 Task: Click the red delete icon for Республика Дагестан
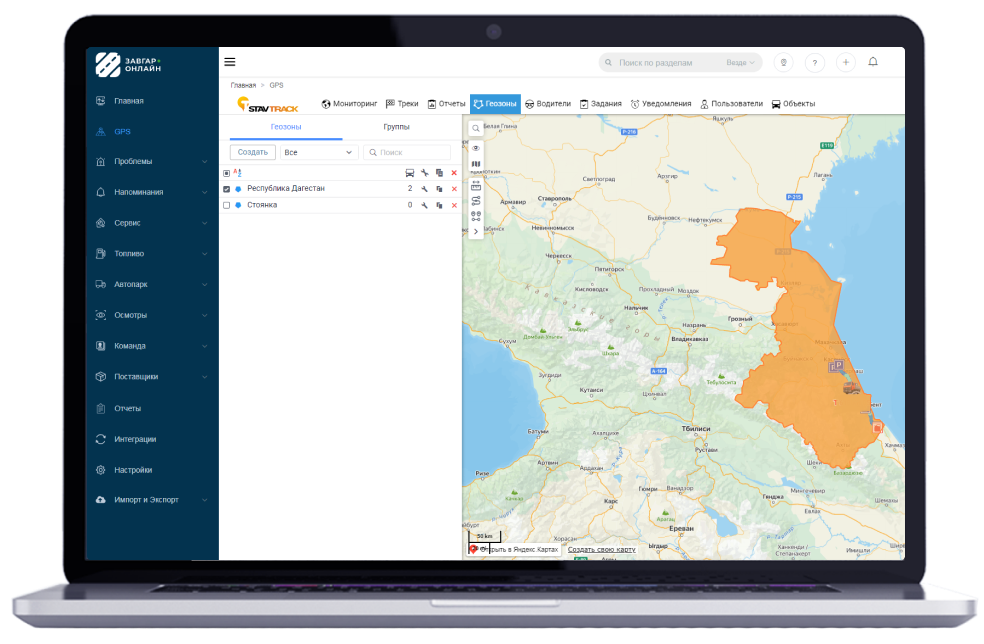452,188
